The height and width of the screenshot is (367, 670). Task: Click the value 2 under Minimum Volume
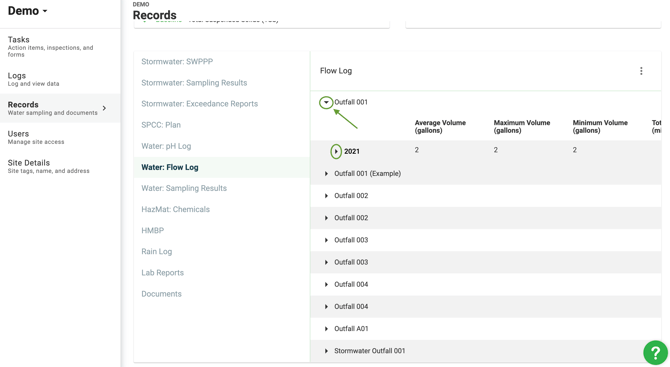(575, 150)
